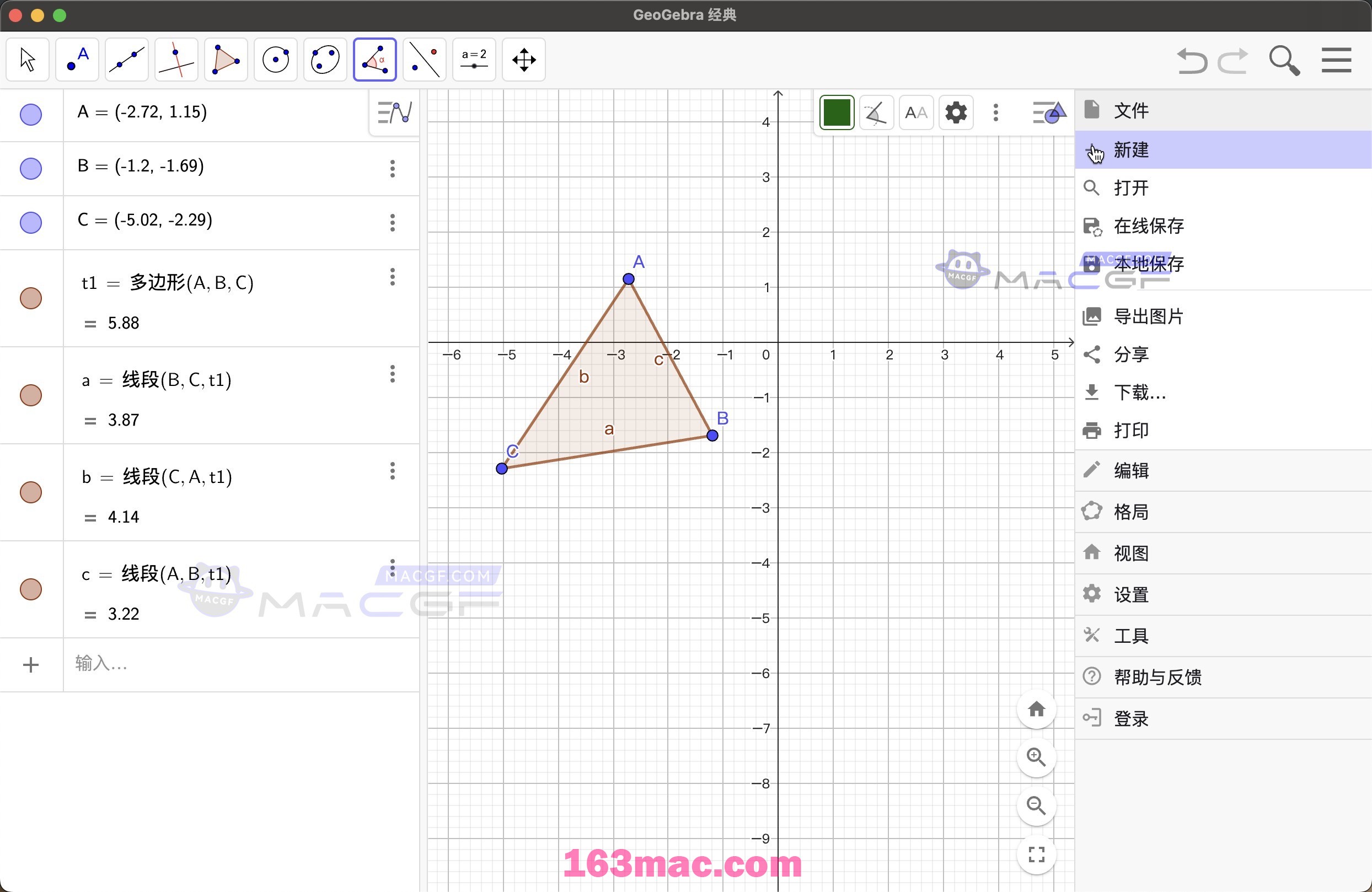This screenshot has height=892, width=1372.
Task: Choose the Reflect about line tool
Action: [x=424, y=60]
